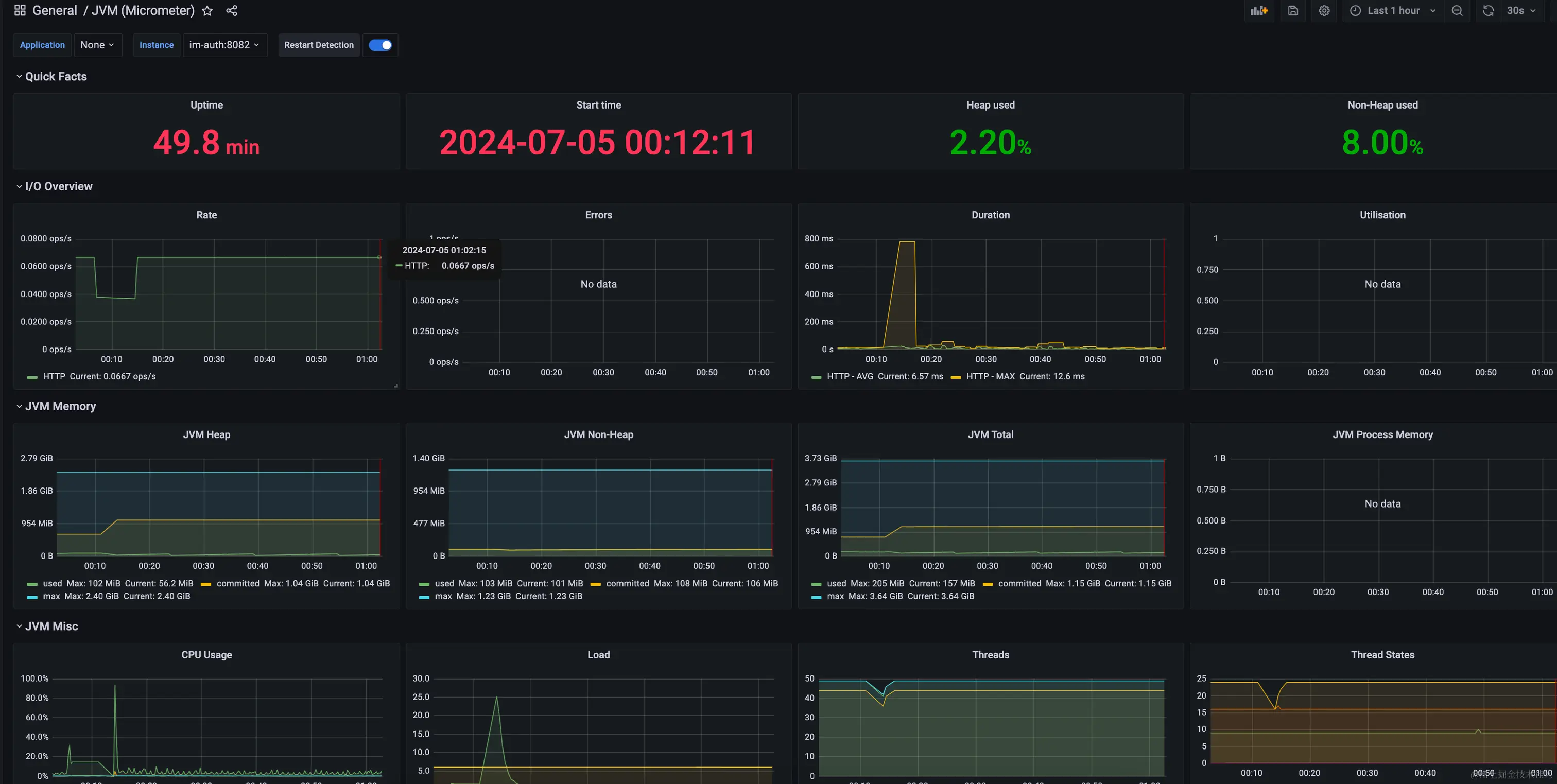Open the dashboards grid icon
1557x784 pixels.
pos(20,10)
